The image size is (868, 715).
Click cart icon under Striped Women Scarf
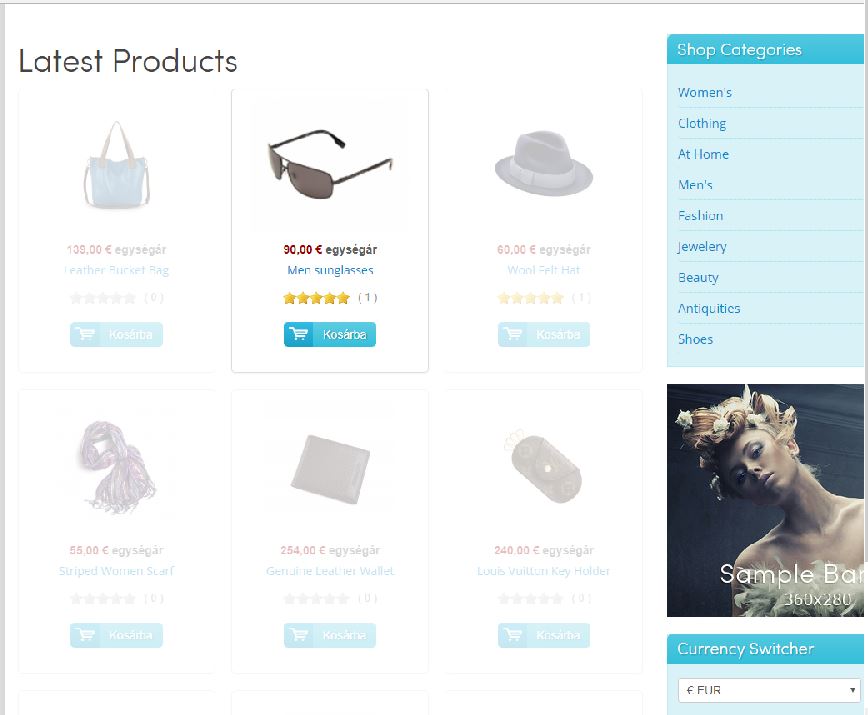[85, 635]
